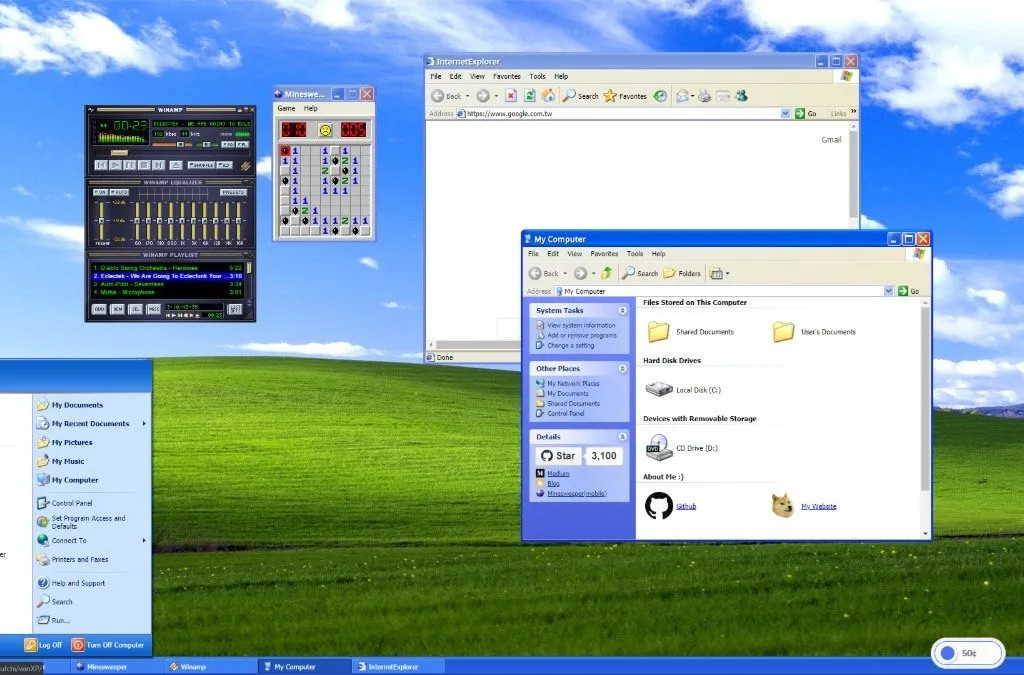Open Favorites menu in Internet Explorer
The image size is (1024, 675).
tap(507, 76)
